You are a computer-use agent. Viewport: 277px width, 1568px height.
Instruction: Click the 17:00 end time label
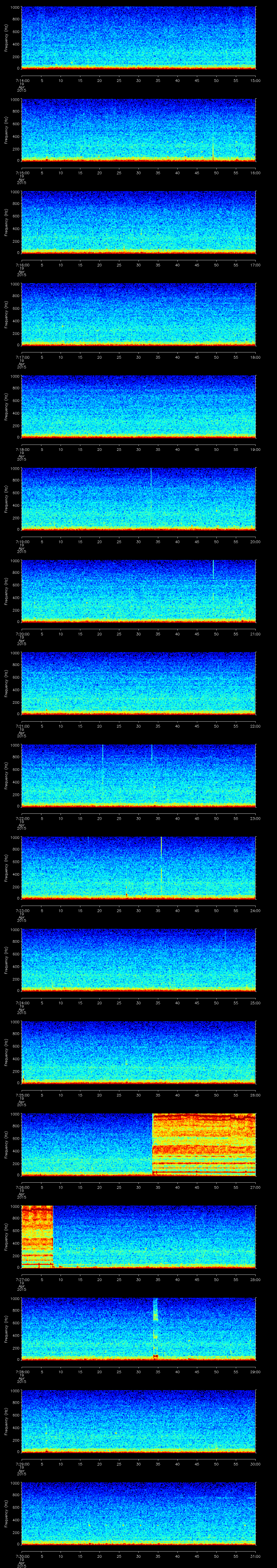(255, 265)
